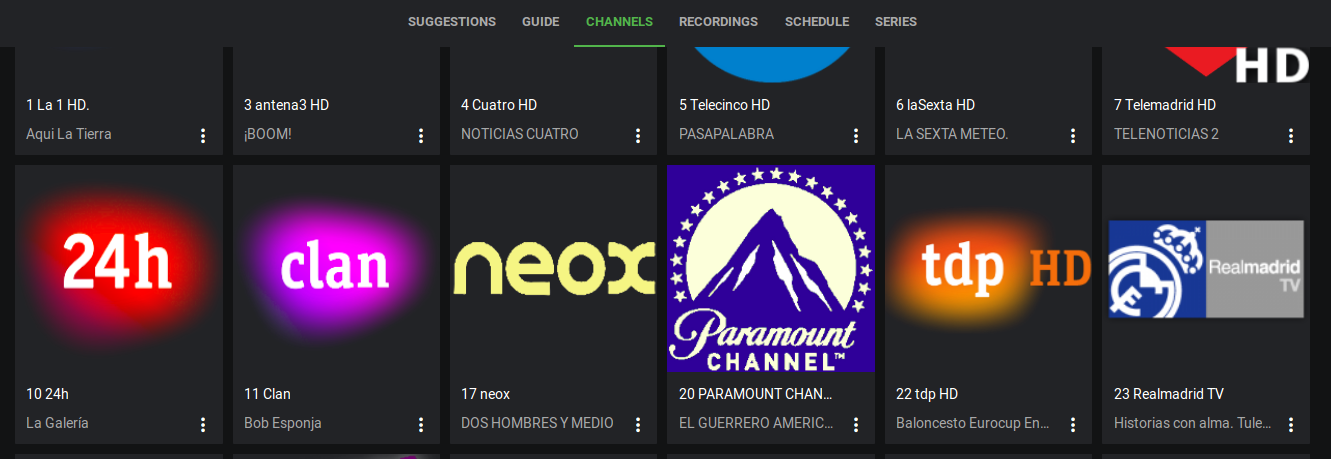Click the neox channel logo thumbnail

click(554, 269)
